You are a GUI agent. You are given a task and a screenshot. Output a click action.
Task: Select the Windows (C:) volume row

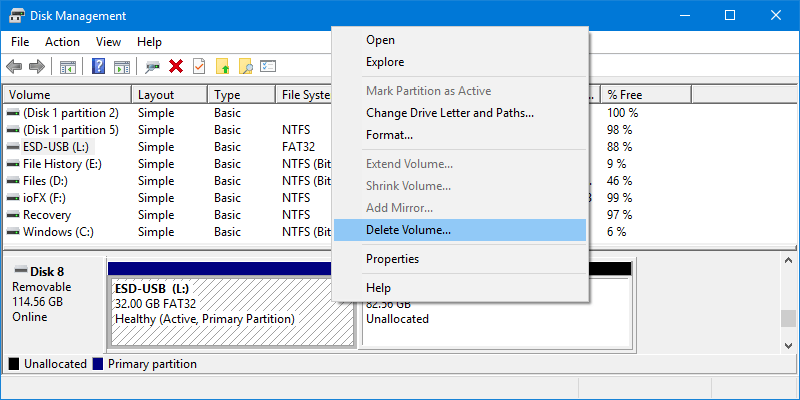click(58, 232)
